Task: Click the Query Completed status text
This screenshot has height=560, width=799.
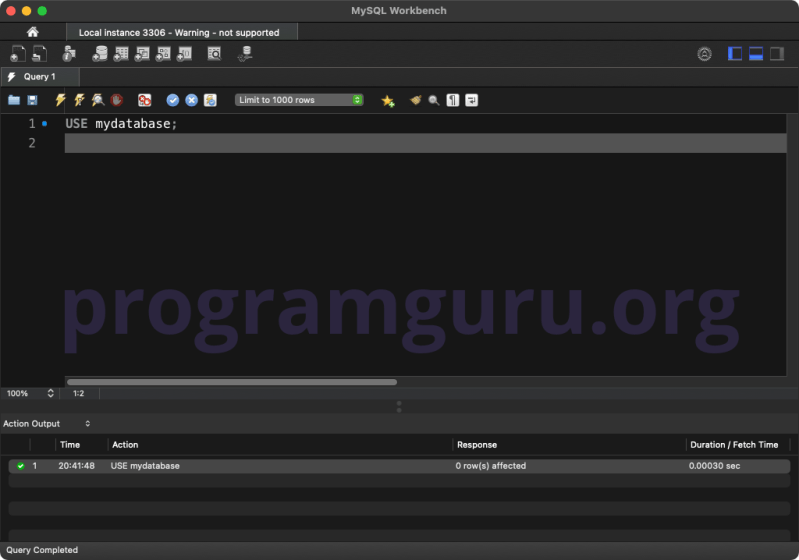Action: [x=42, y=550]
